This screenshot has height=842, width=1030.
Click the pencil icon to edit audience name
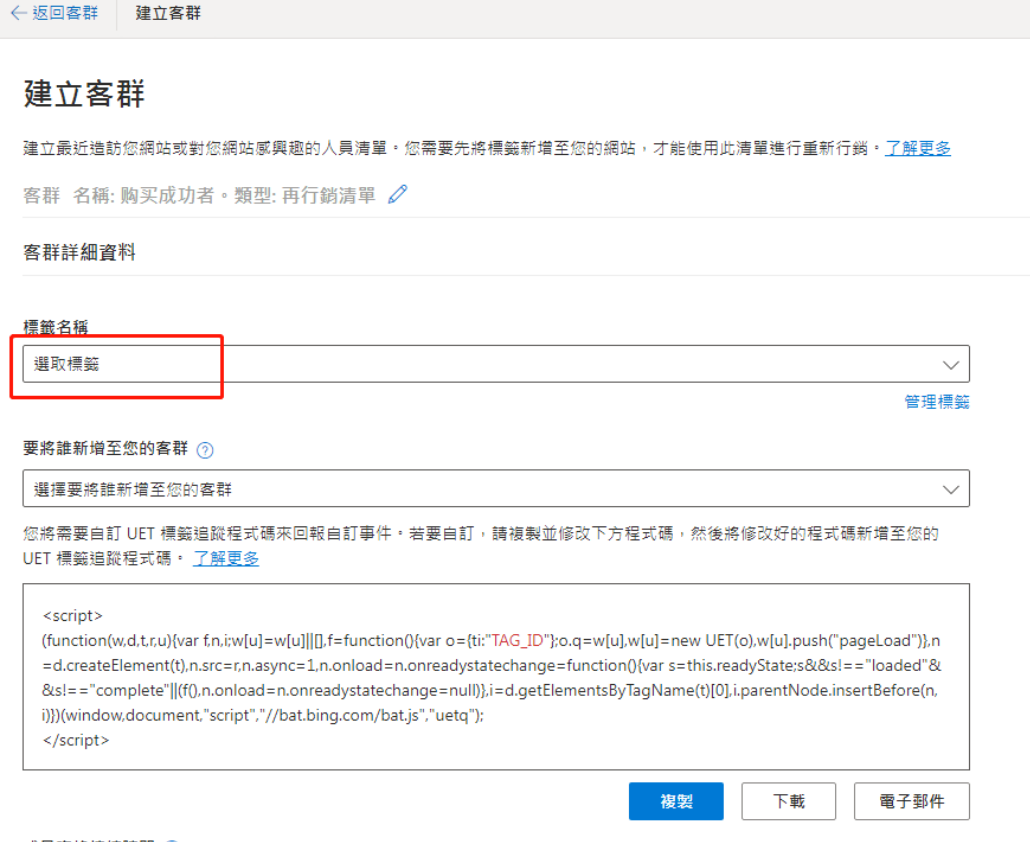[397, 194]
